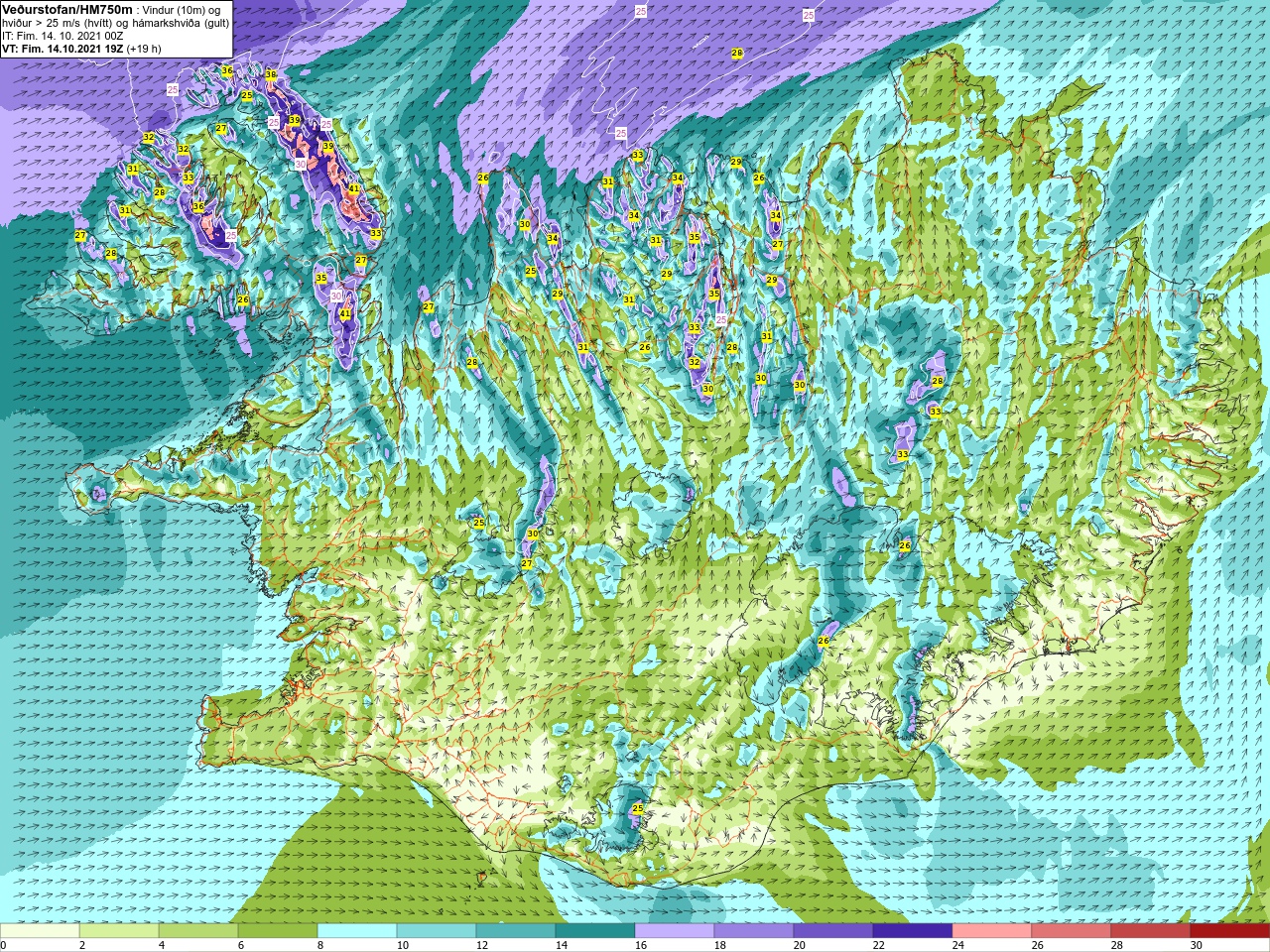Click the "IT: Fim. 14. 10. 2021 00Z" line
The image size is (1270, 952).
click(x=63, y=36)
